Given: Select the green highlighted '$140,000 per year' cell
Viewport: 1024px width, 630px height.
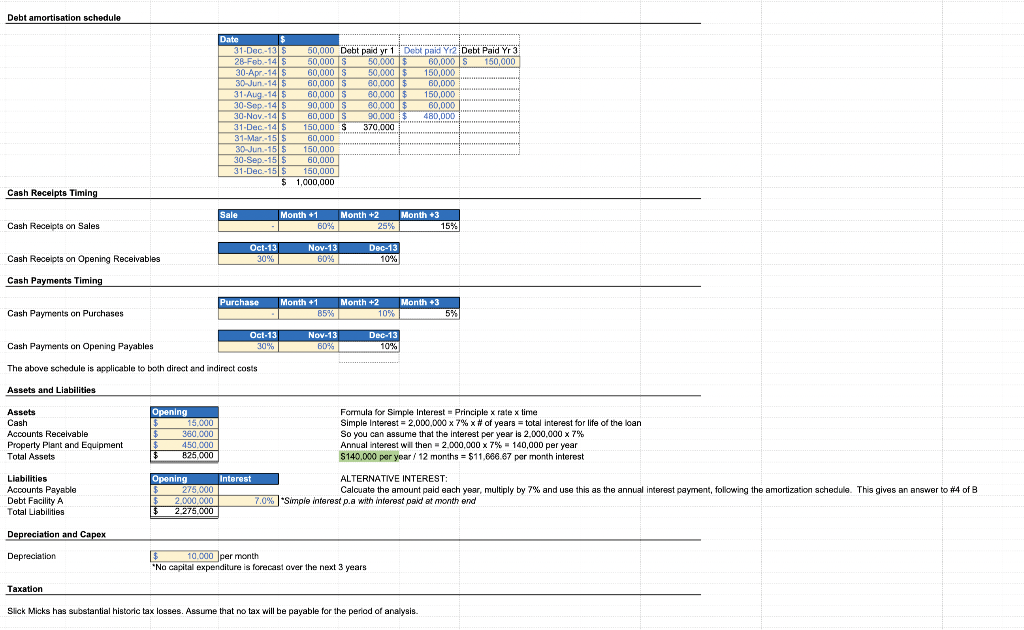Looking at the screenshot, I should point(369,456).
